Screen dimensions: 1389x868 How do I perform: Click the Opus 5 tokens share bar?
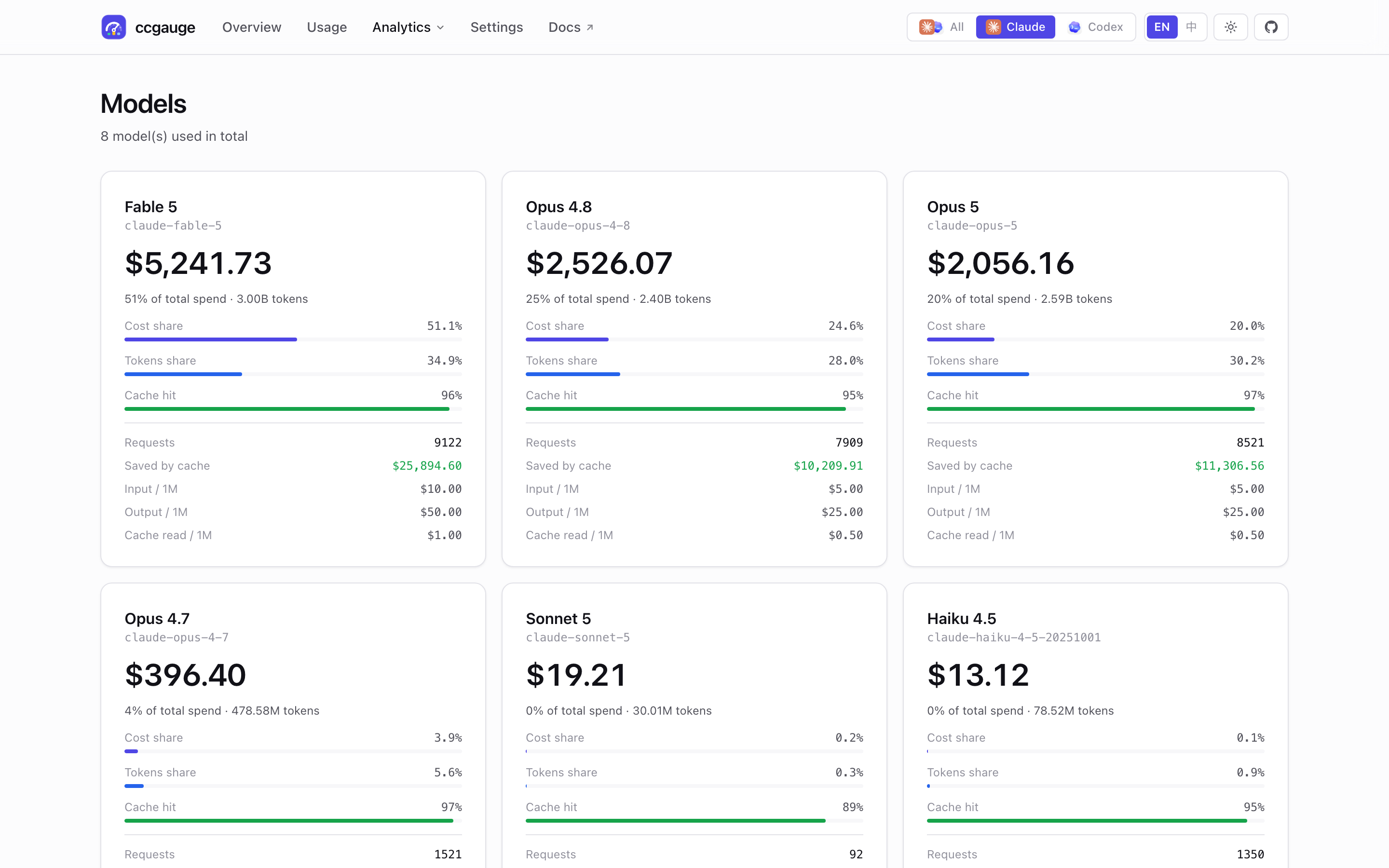click(1096, 374)
